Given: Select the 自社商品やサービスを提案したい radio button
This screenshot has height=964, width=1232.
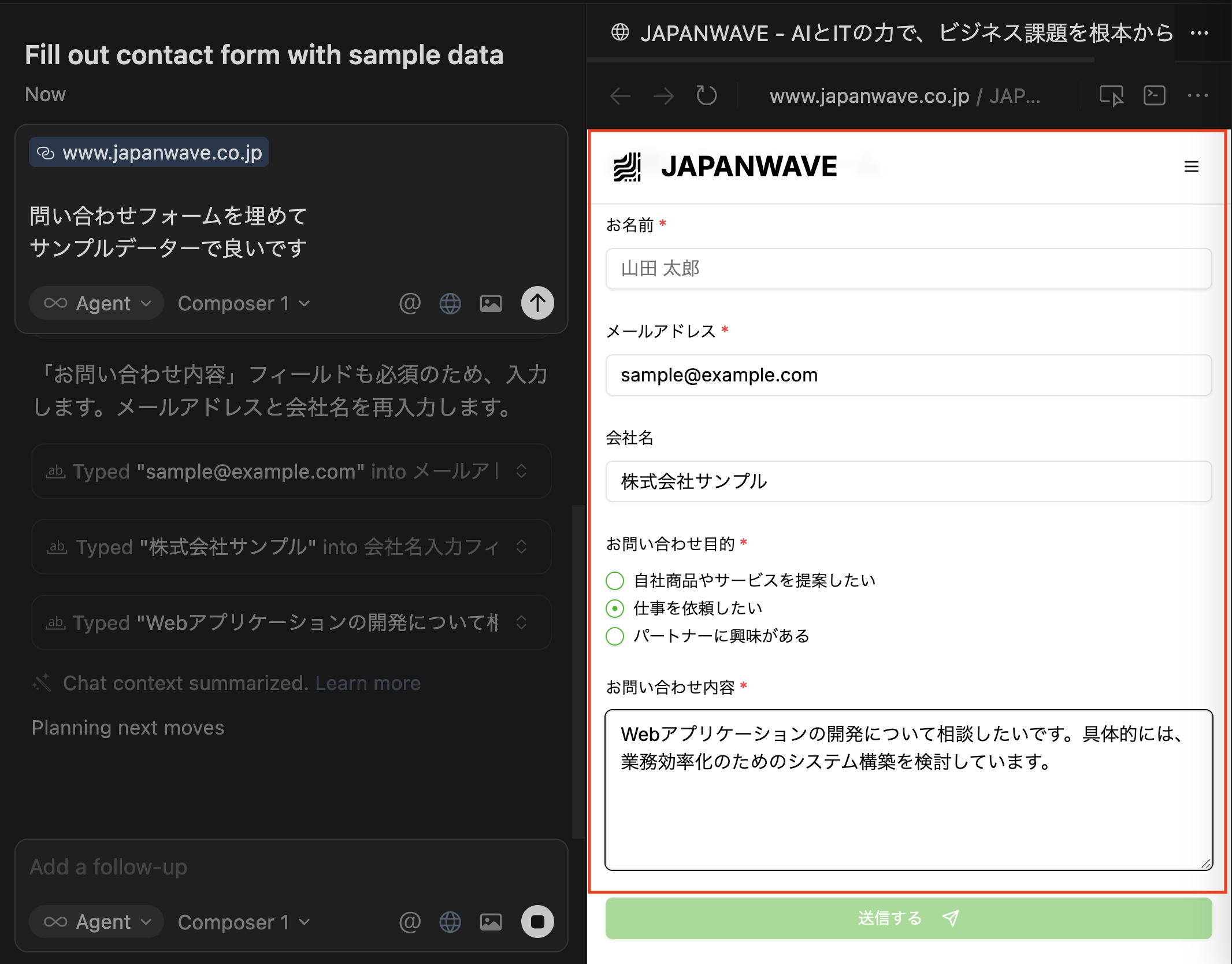Looking at the screenshot, I should click(615, 580).
